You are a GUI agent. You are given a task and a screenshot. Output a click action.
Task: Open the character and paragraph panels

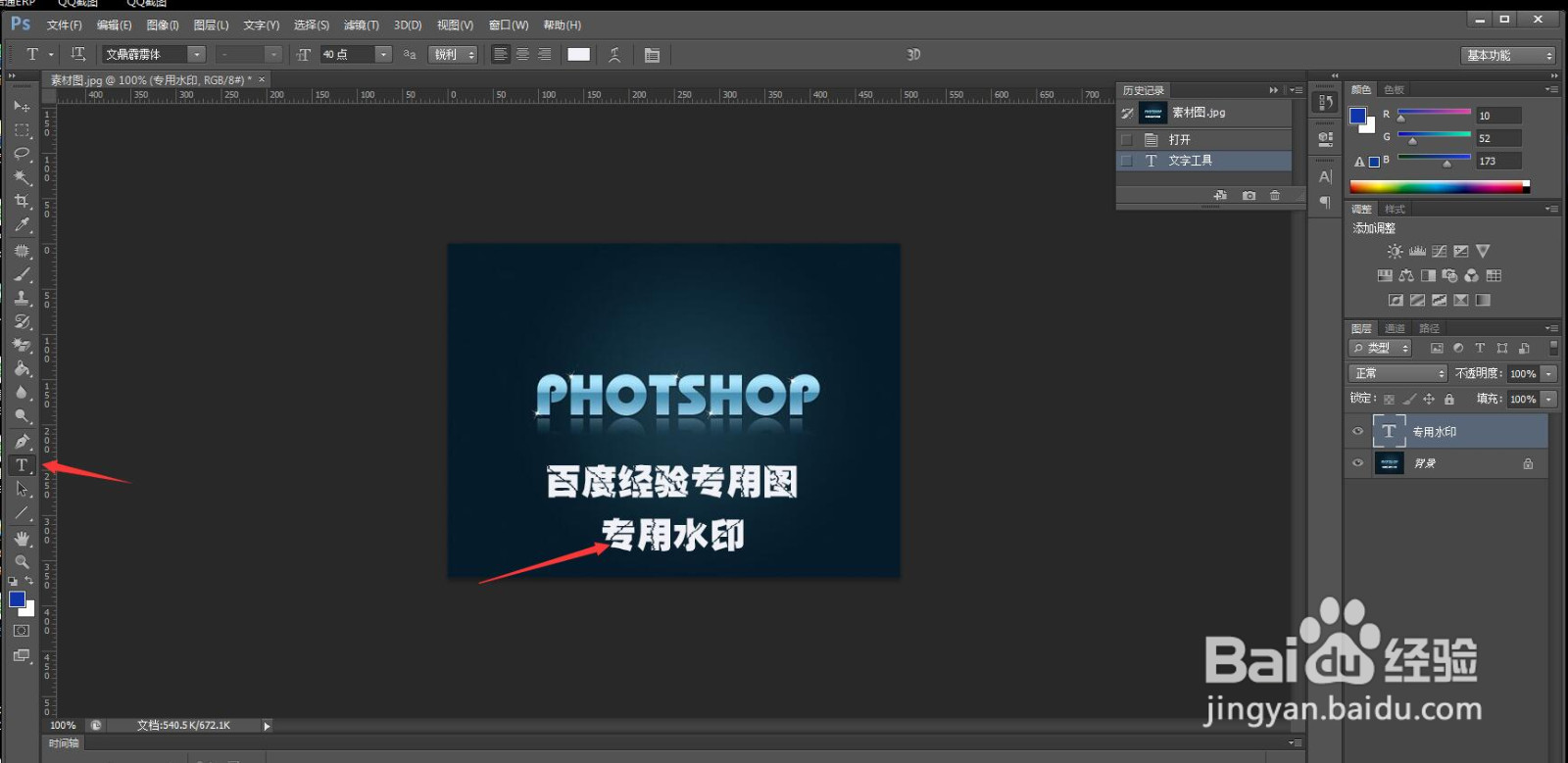point(652,55)
